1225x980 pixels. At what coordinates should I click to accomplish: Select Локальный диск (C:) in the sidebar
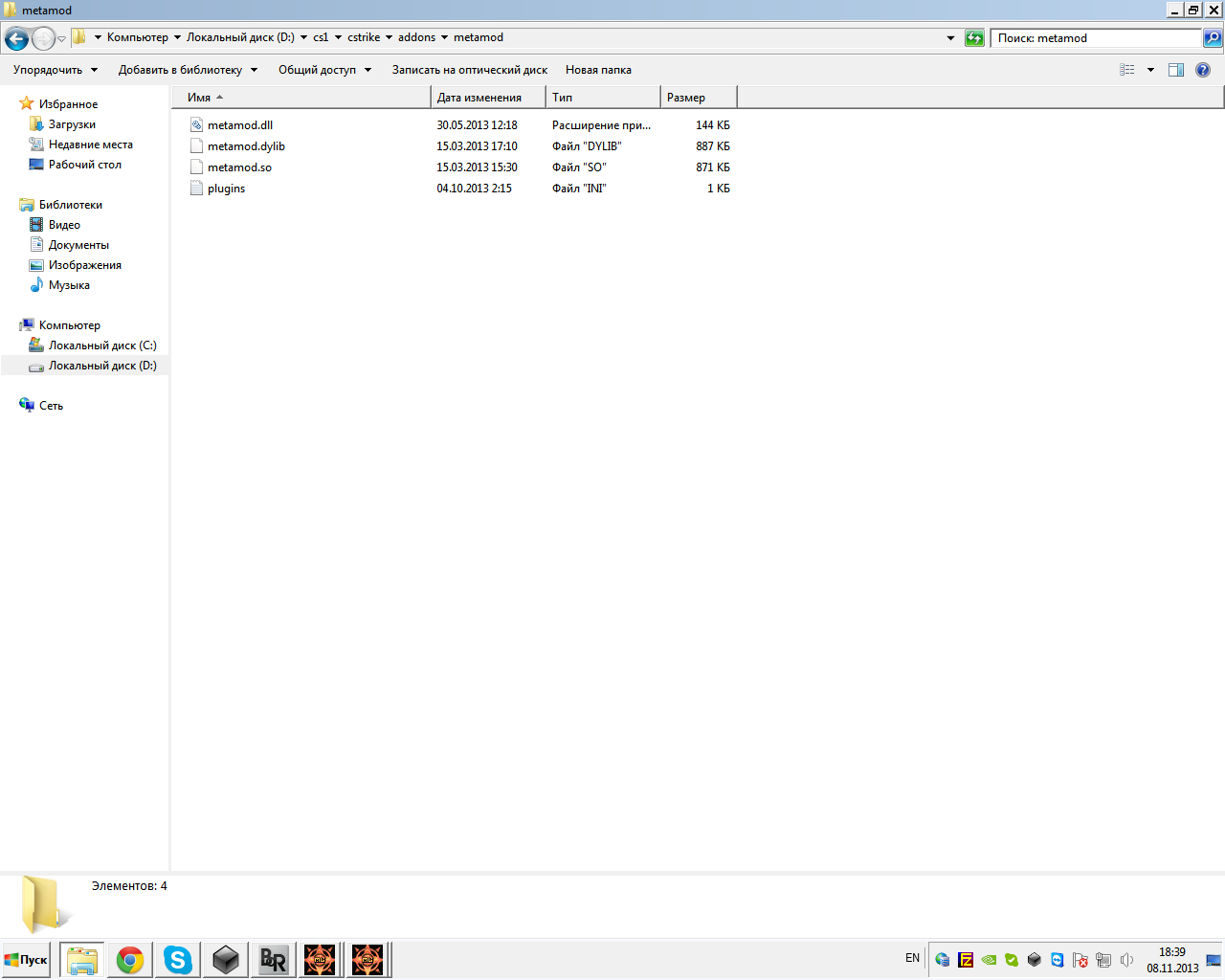click(102, 345)
